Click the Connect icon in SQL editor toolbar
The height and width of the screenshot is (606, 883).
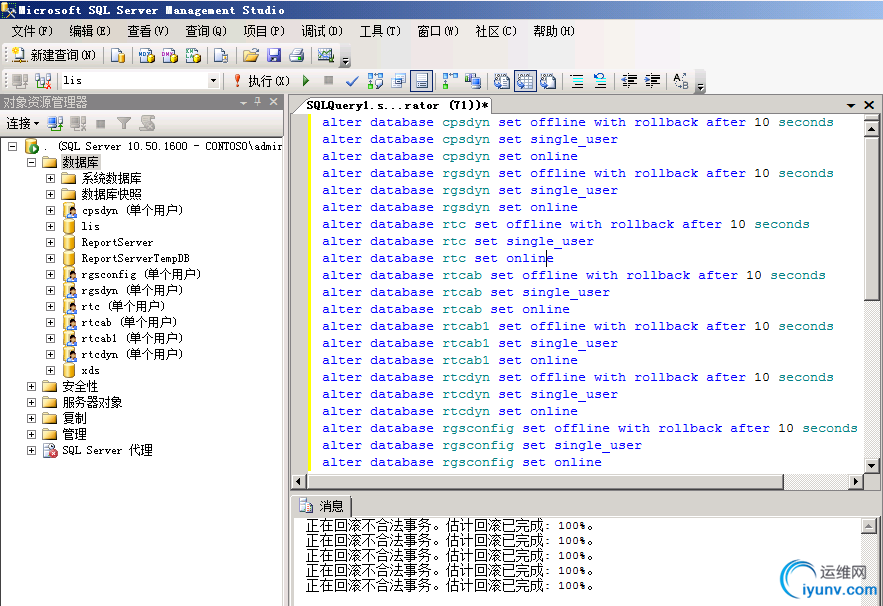[20, 81]
